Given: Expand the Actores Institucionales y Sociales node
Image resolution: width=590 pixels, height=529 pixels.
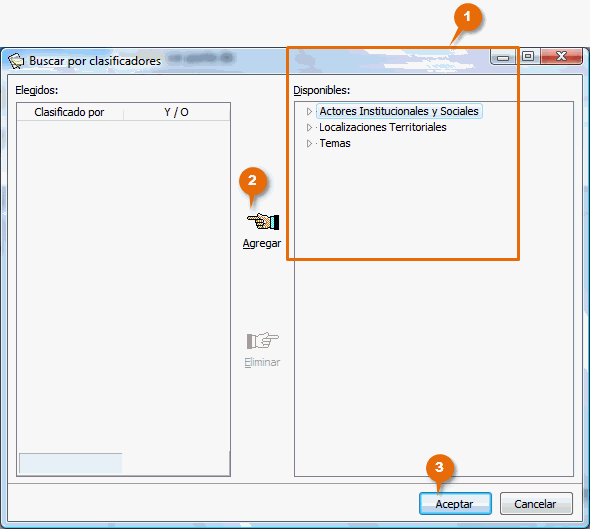Looking at the screenshot, I should pyautogui.click(x=309, y=111).
